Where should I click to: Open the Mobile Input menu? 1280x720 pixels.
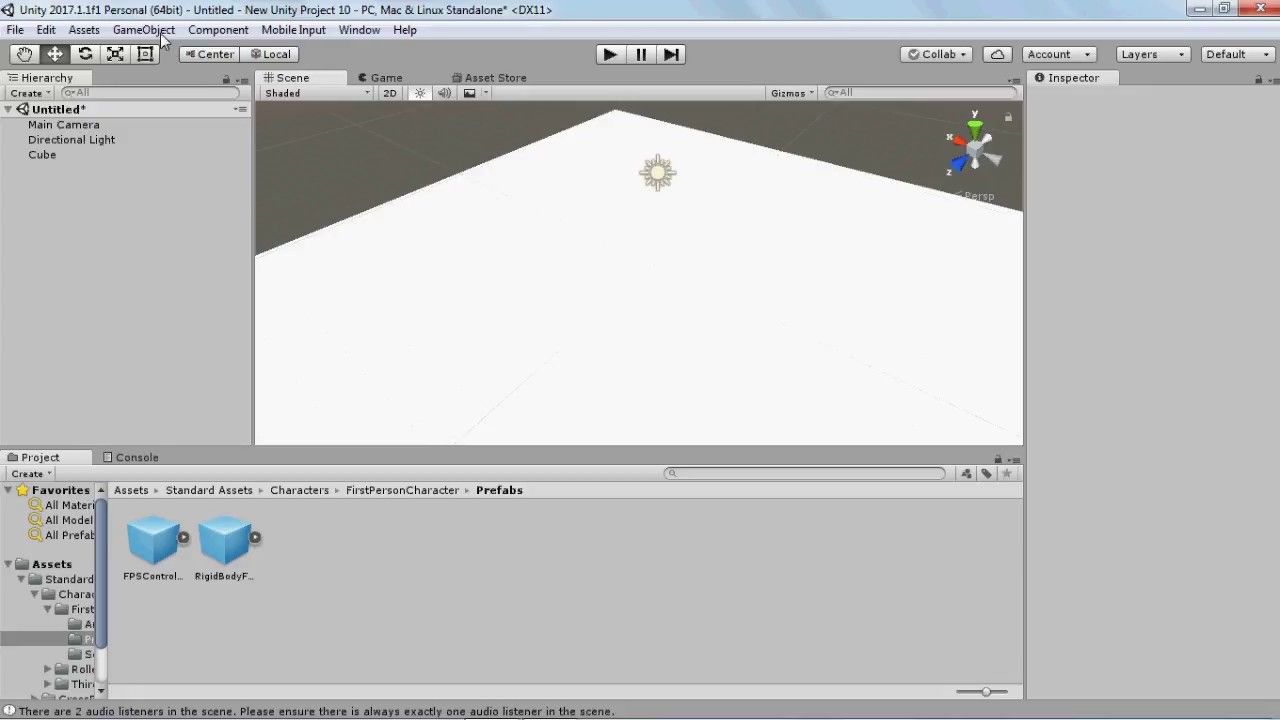[294, 30]
